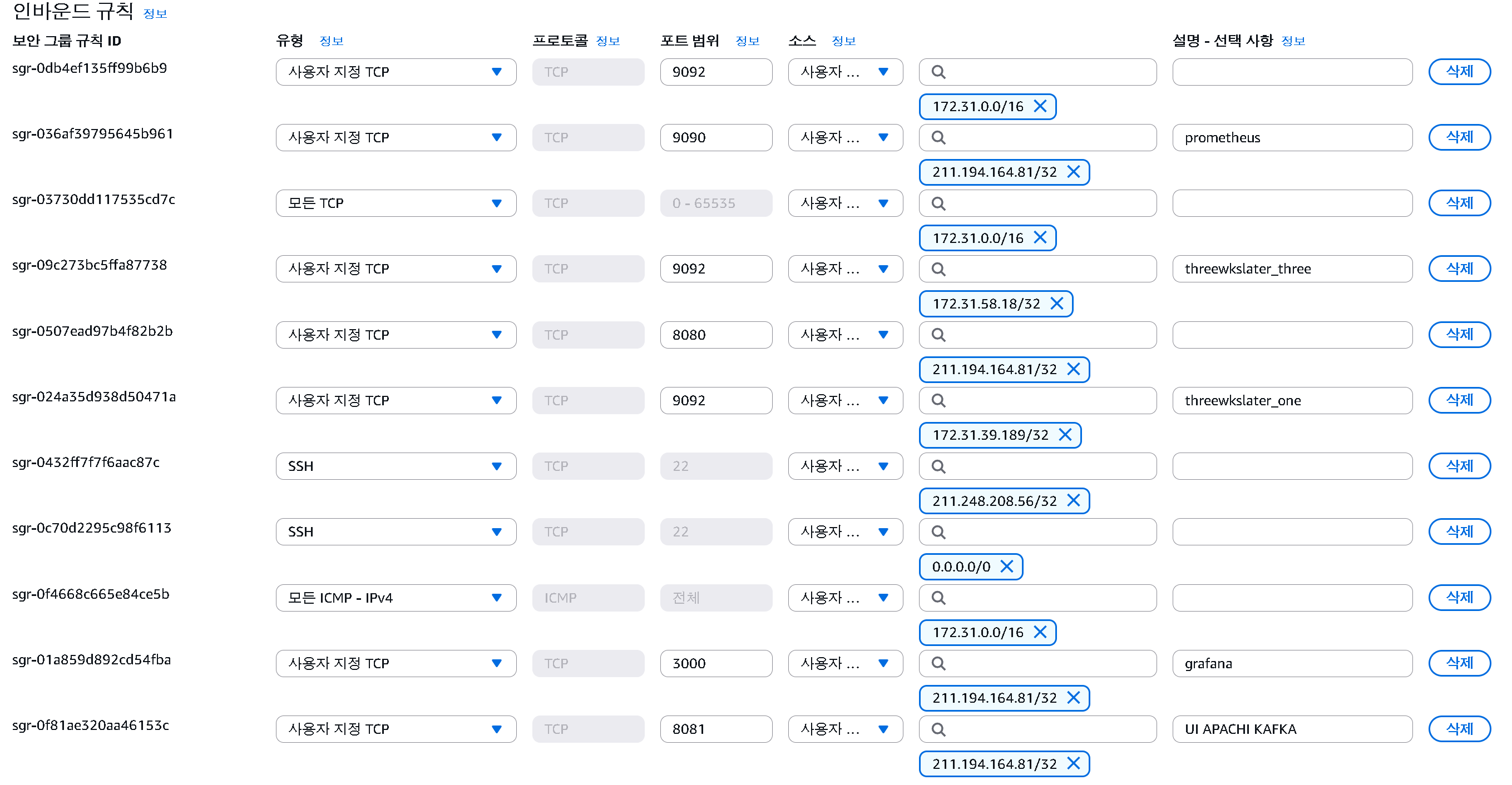Click source search box on threewkslater_one rule
Image resolution: width=1512 pixels, height=785 pixels.
pos(1037,400)
